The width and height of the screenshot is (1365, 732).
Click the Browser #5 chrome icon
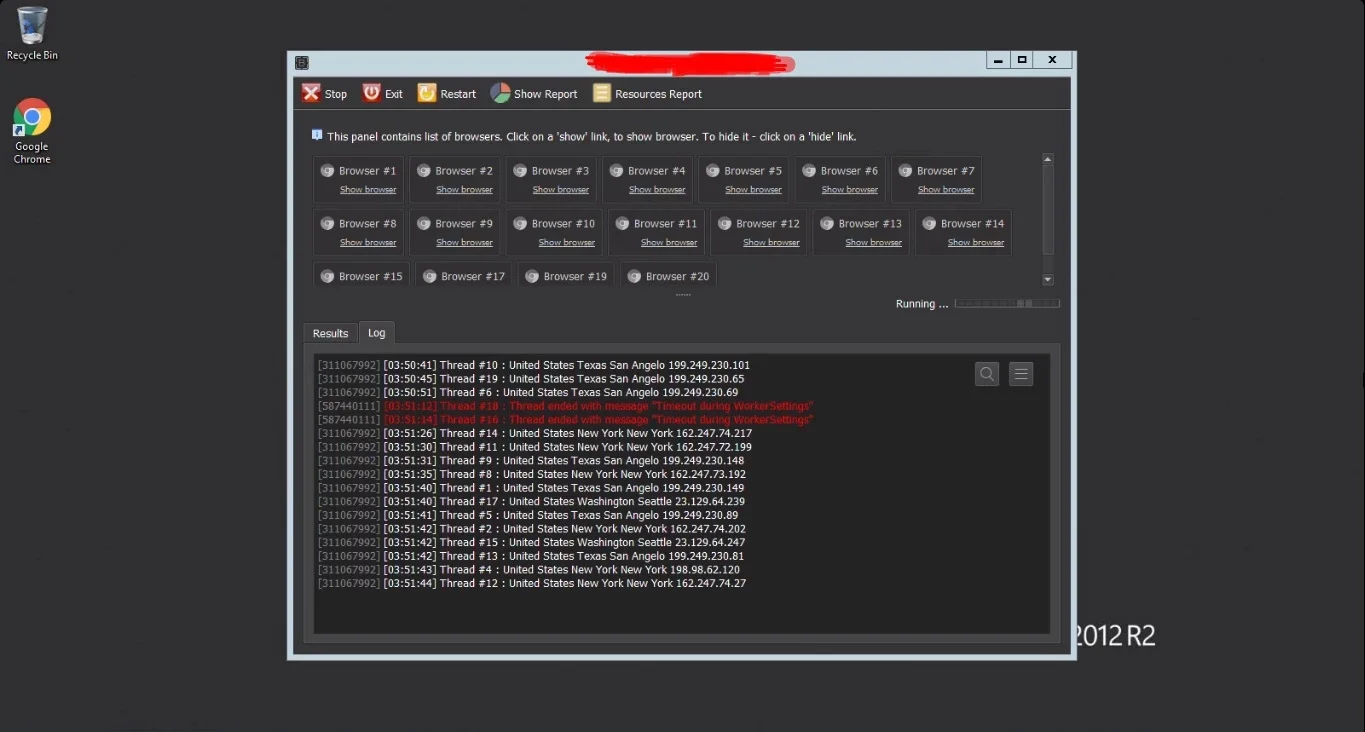click(713, 171)
